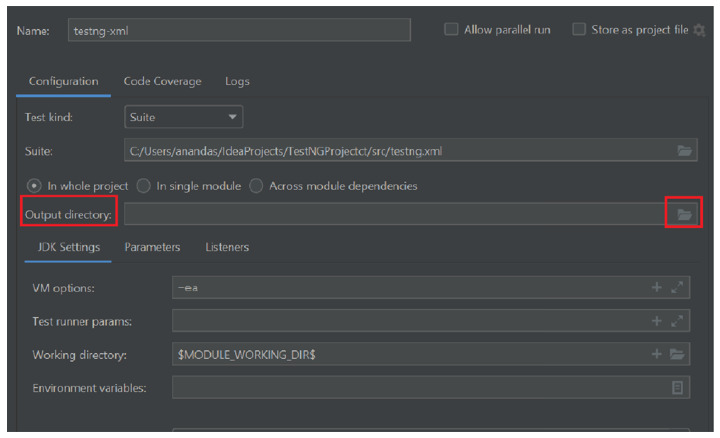
Task: Browse for the Working directory folder
Action: coord(677,354)
